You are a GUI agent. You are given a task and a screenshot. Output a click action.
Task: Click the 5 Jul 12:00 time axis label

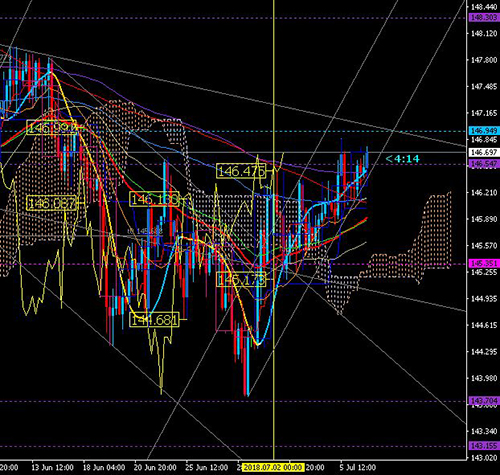358,467
